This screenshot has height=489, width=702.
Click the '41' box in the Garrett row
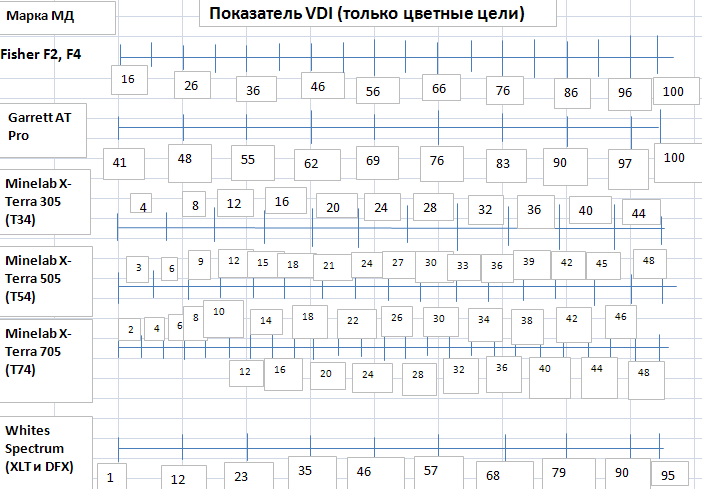click(x=124, y=164)
